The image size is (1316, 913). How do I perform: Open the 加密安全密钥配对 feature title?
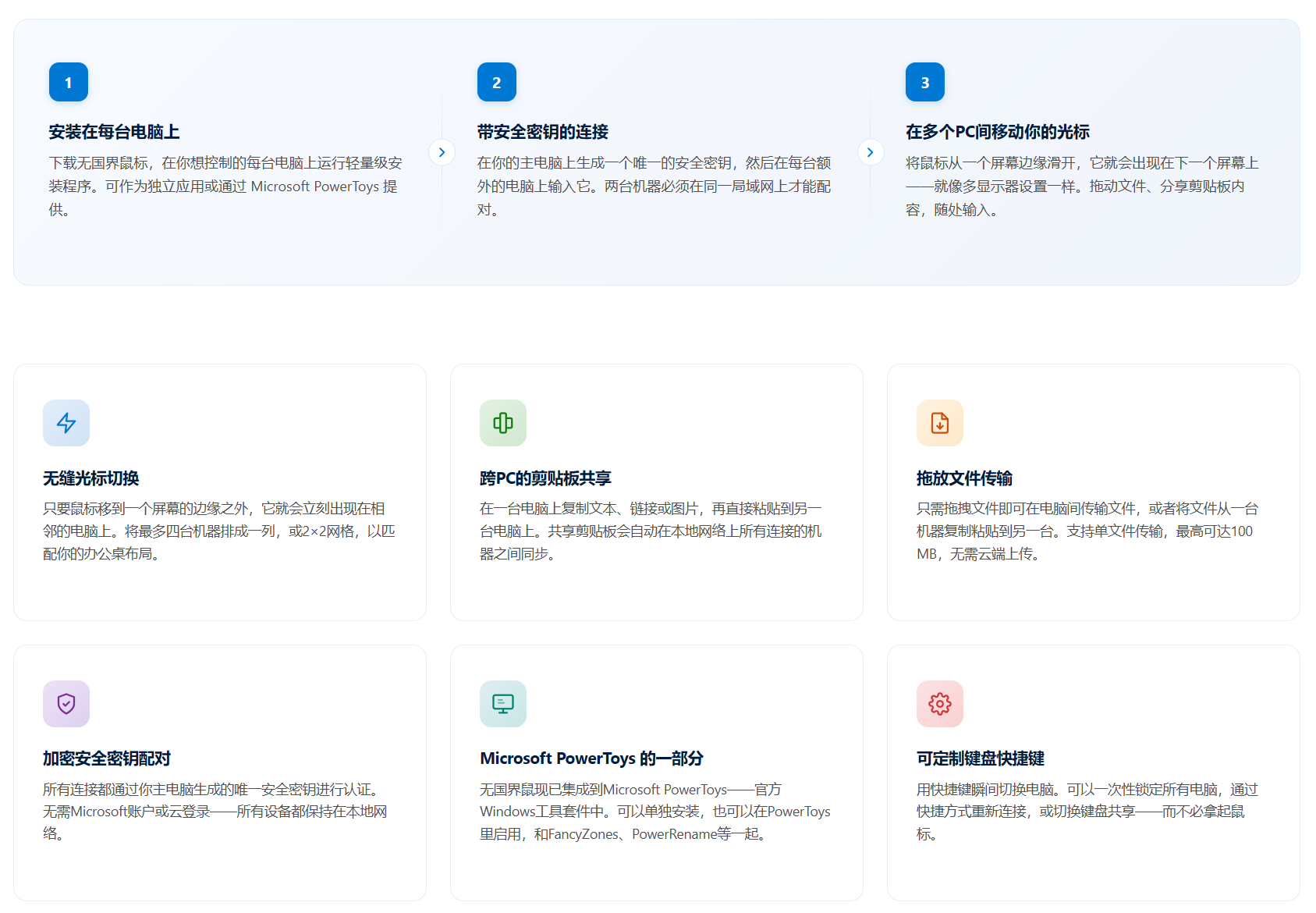click(107, 758)
